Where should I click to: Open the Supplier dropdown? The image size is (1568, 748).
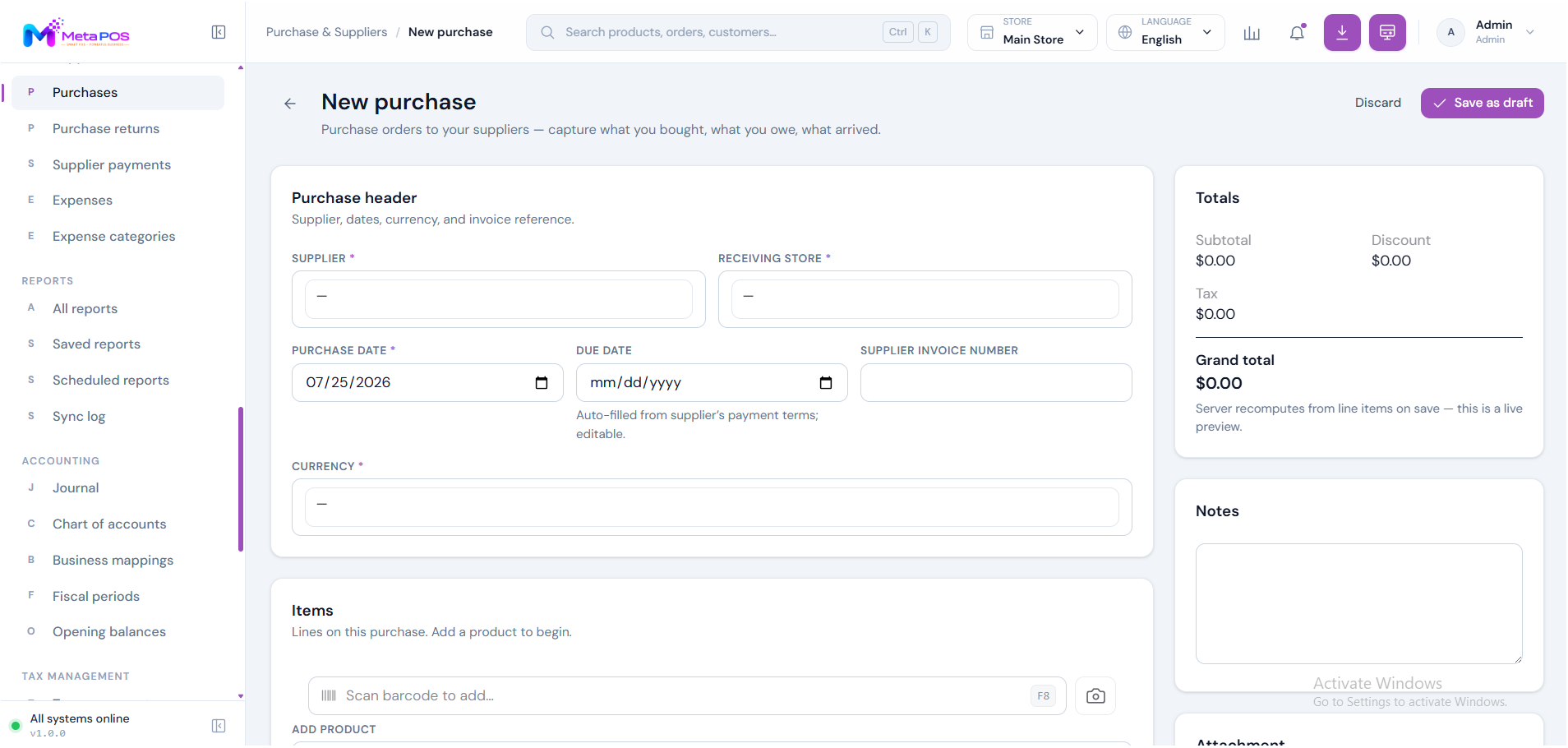click(x=499, y=299)
